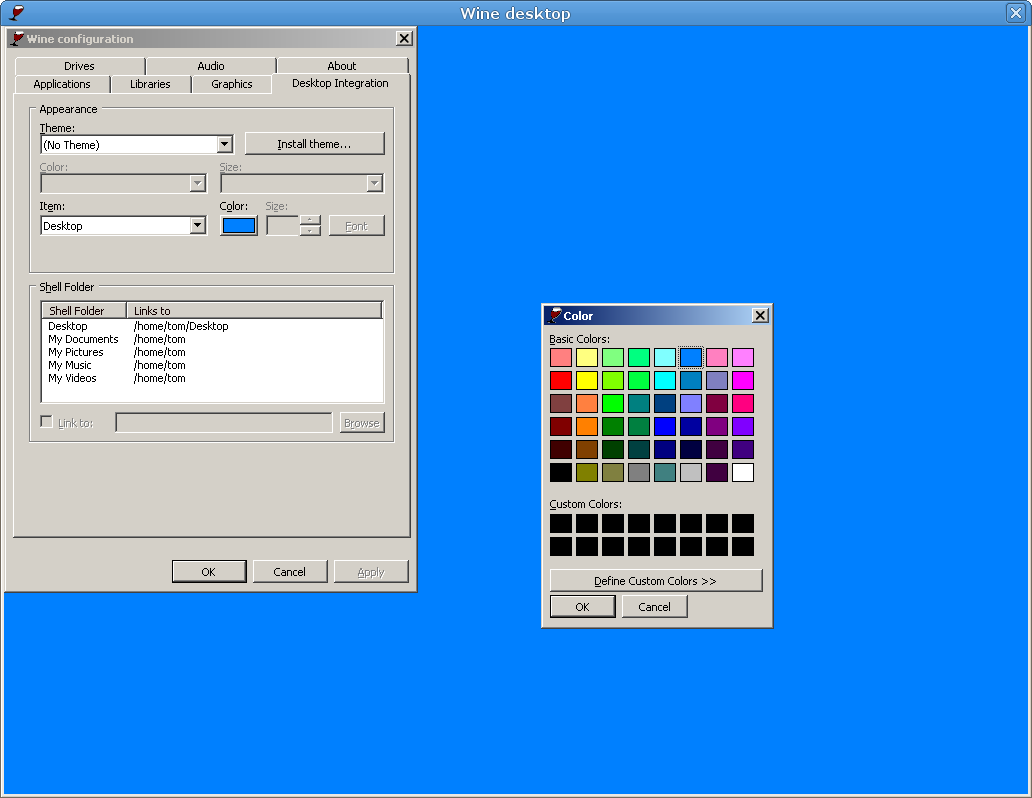Click the blue item Color swatch button
Screen dimensions: 1032x798
[x=238, y=226]
